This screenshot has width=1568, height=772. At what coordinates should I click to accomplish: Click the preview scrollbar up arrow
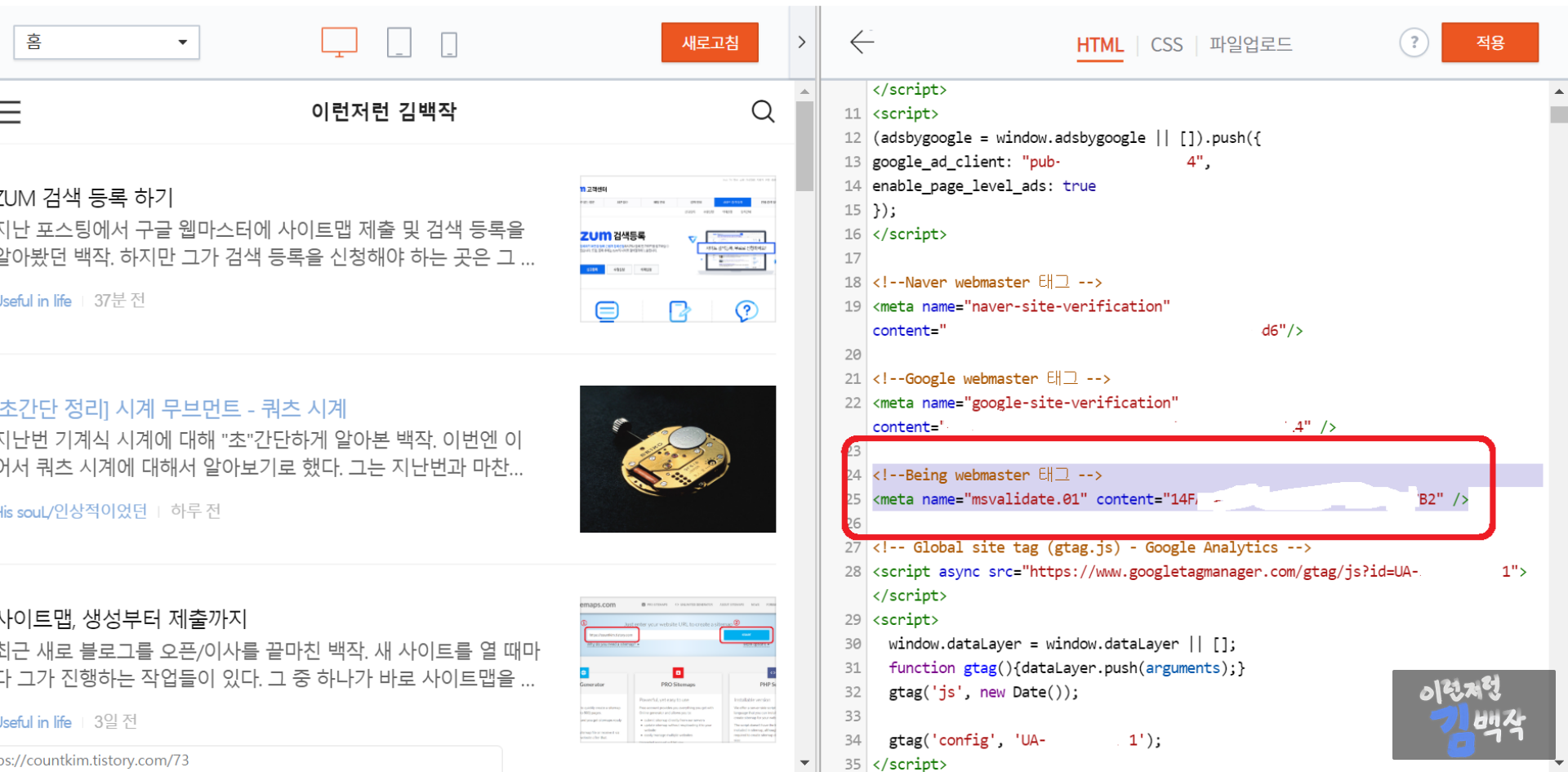click(x=804, y=91)
